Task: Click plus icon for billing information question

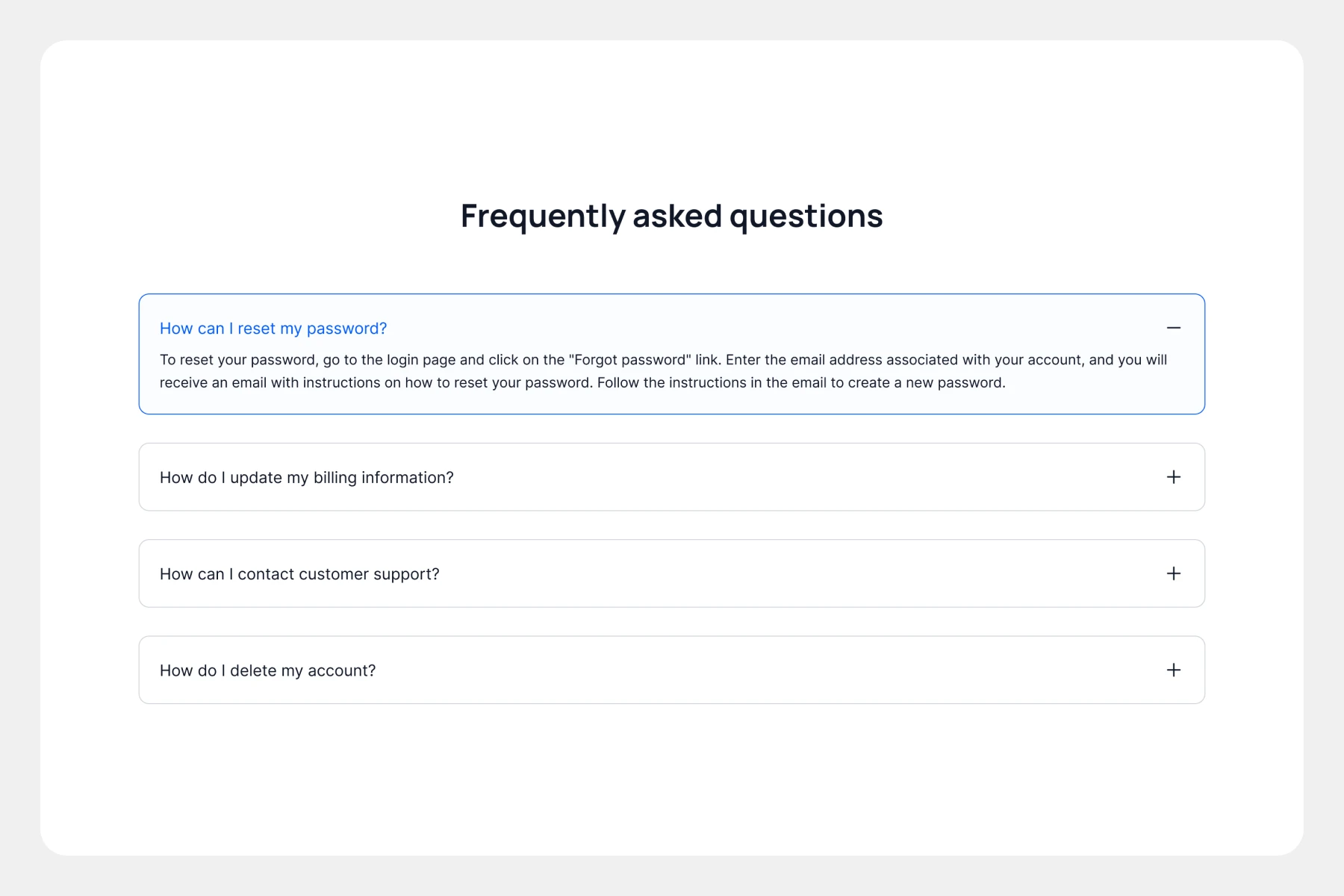Action: 1173,477
